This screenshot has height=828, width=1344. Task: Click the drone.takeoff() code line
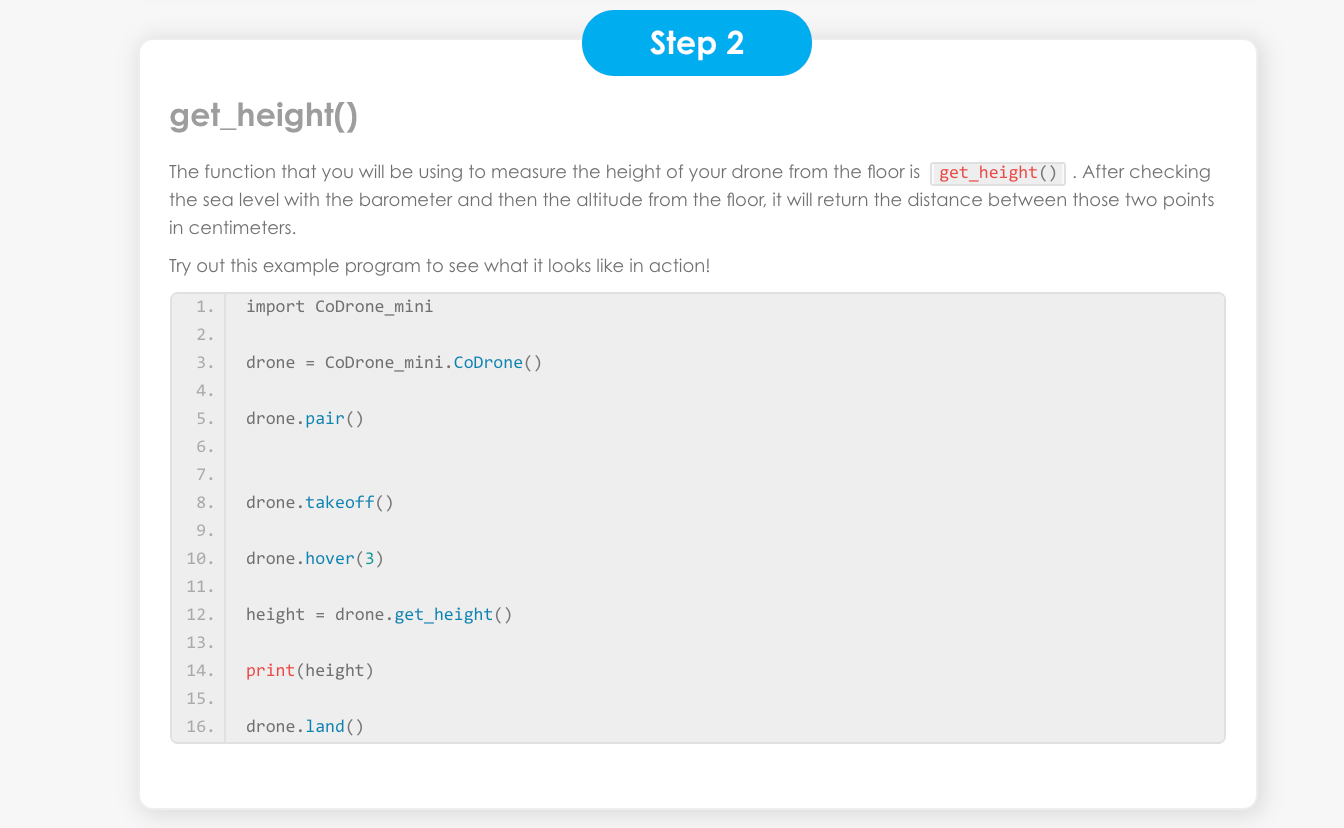click(319, 502)
